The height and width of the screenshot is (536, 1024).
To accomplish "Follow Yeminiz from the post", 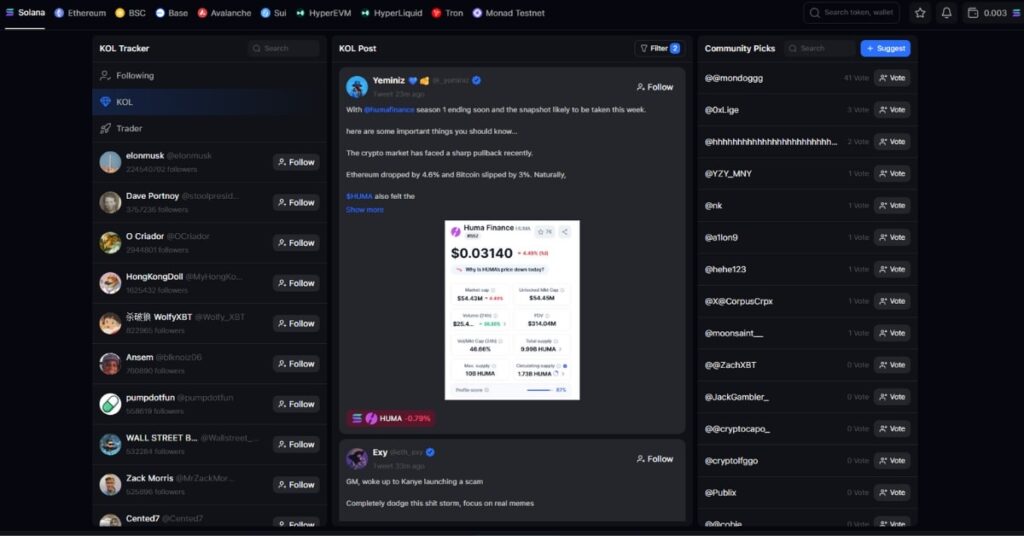I will tap(654, 87).
